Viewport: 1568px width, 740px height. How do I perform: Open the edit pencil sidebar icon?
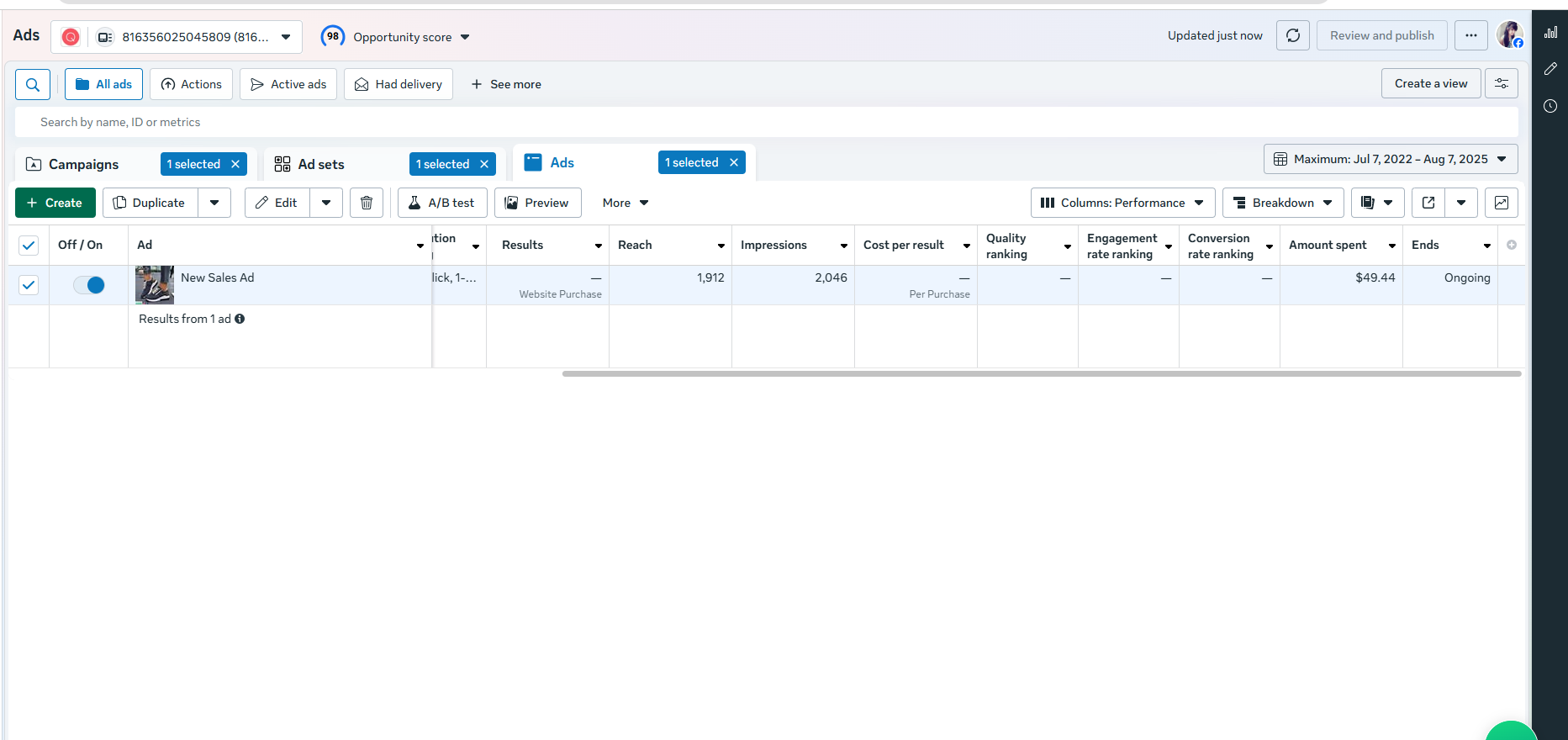[1551, 69]
